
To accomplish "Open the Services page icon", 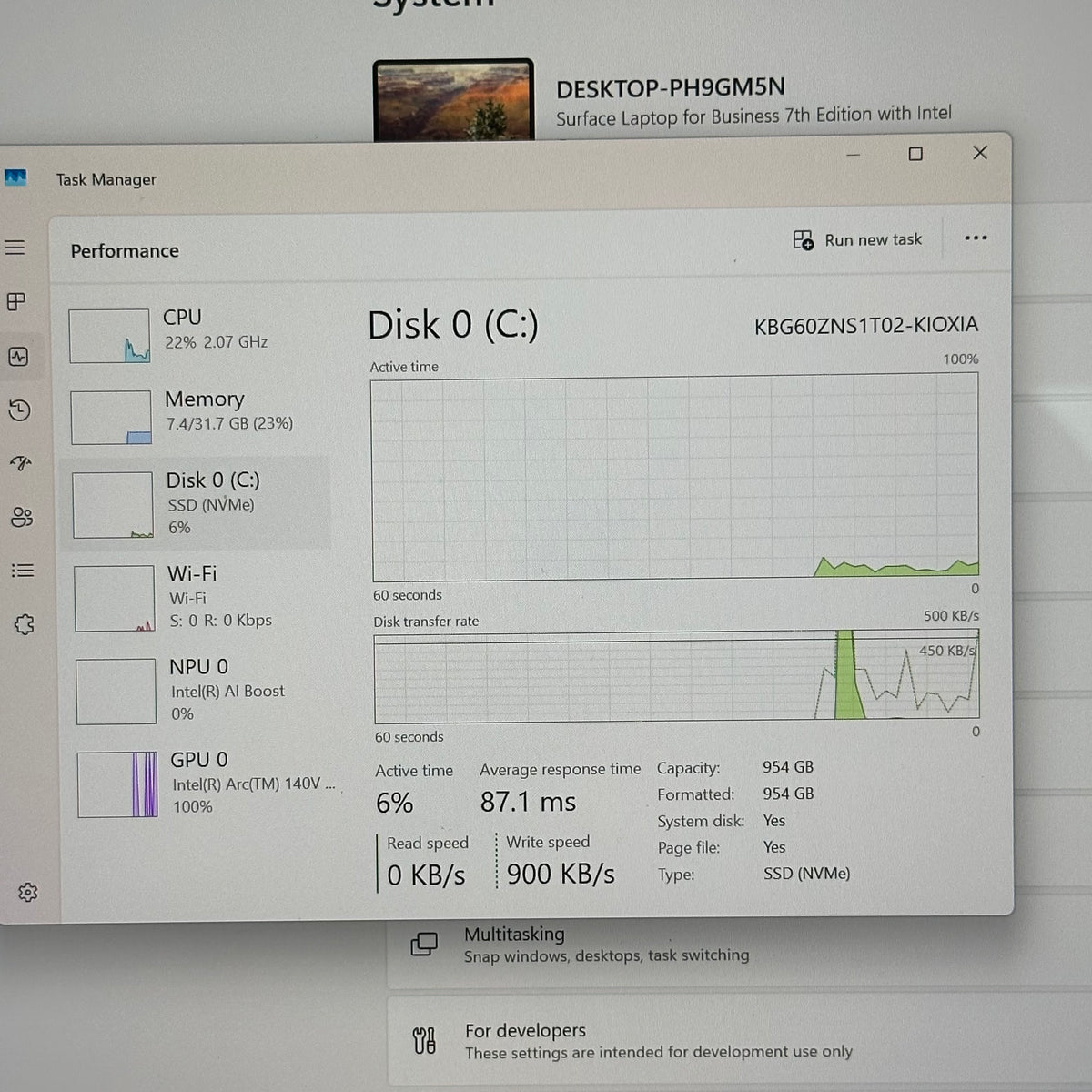I will click(x=25, y=624).
